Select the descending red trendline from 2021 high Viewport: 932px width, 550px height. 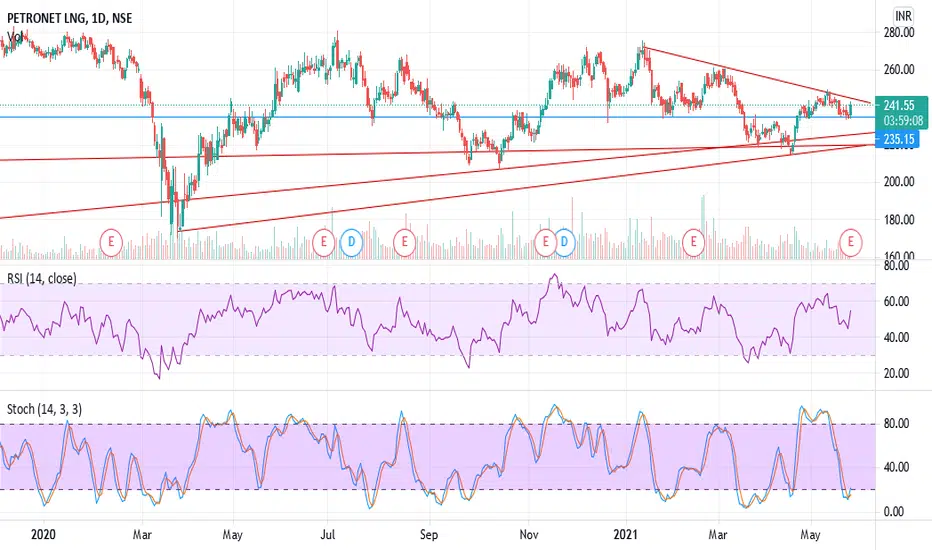click(x=755, y=75)
